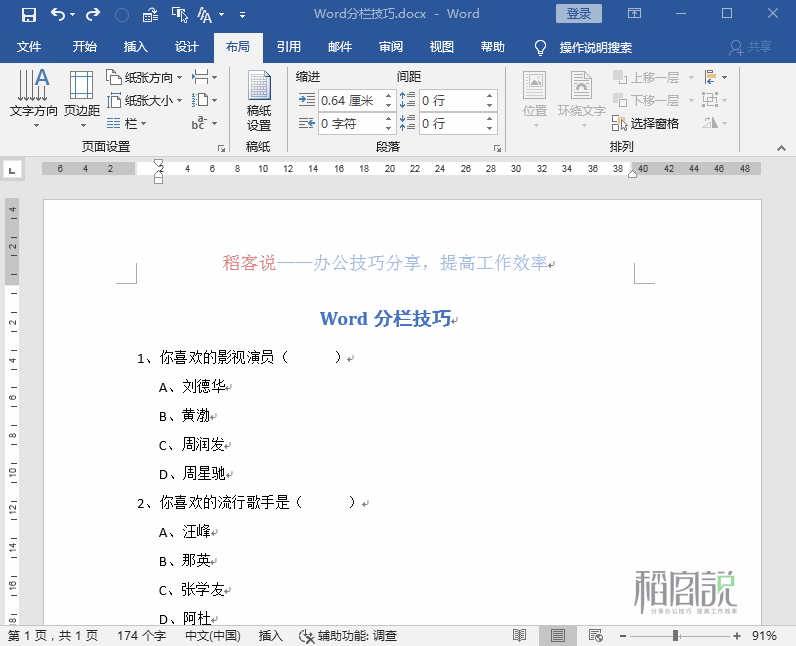The width and height of the screenshot is (796, 646).
Task: Switch to the 开始 Home tab
Action: click(84, 47)
